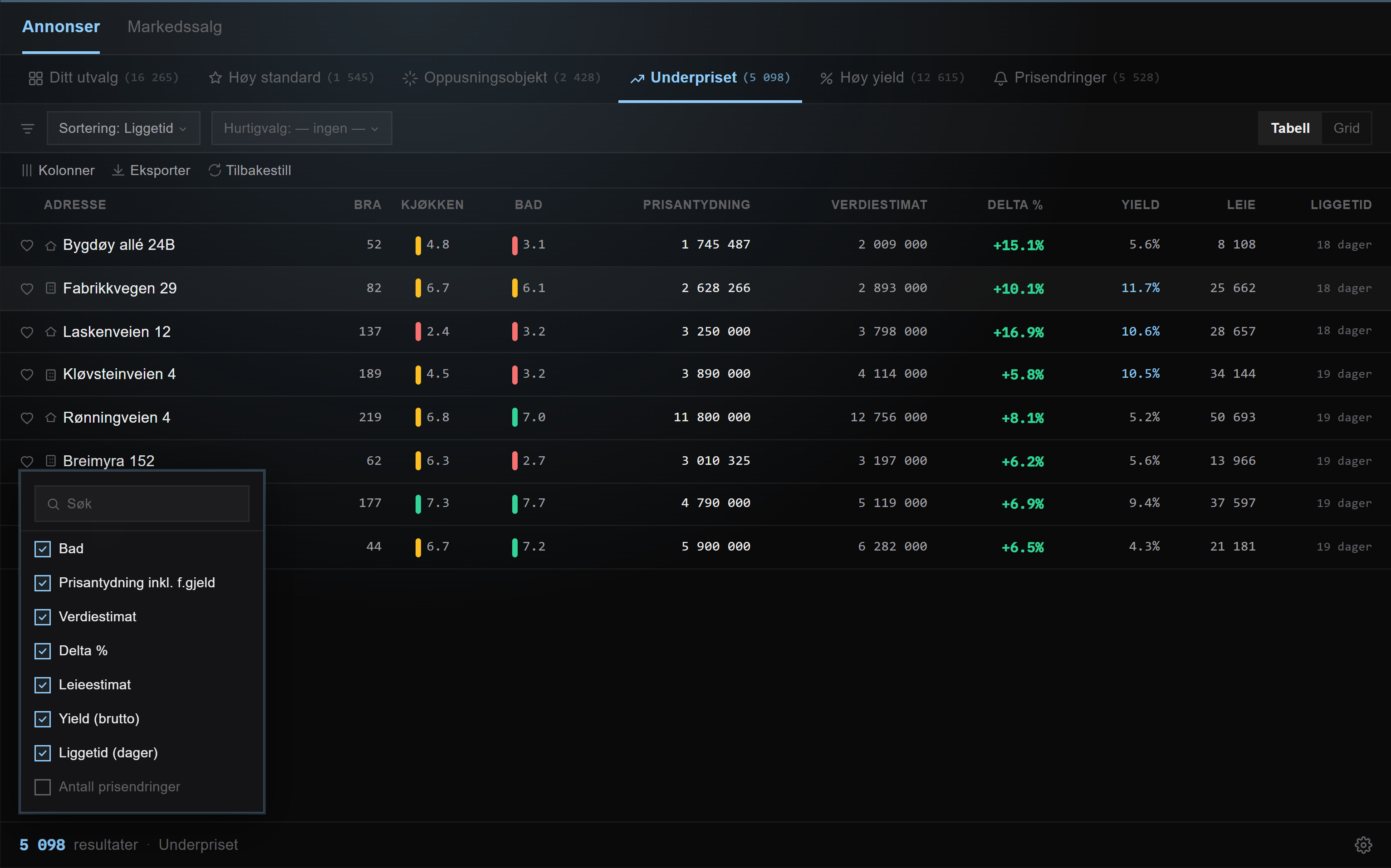The image size is (1391, 868).
Task: Click house icon next to Rønningveien 4
Action: (x=50, y=418)
